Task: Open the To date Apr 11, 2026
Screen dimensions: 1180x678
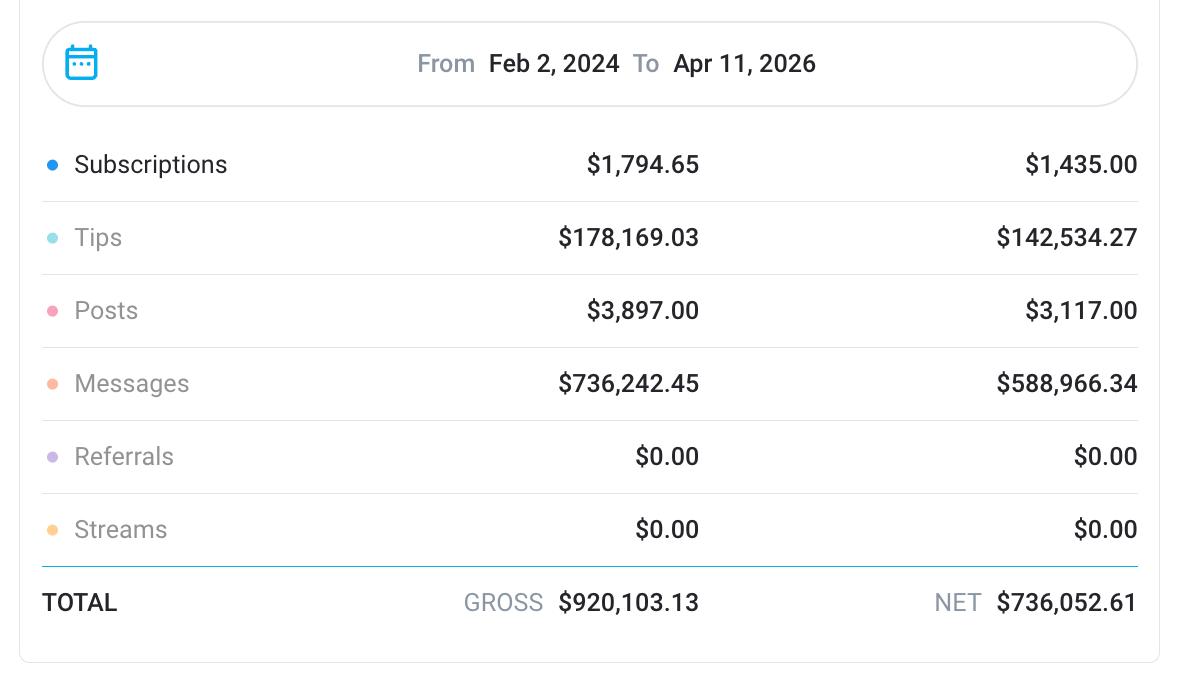Action: coord(744,64)
